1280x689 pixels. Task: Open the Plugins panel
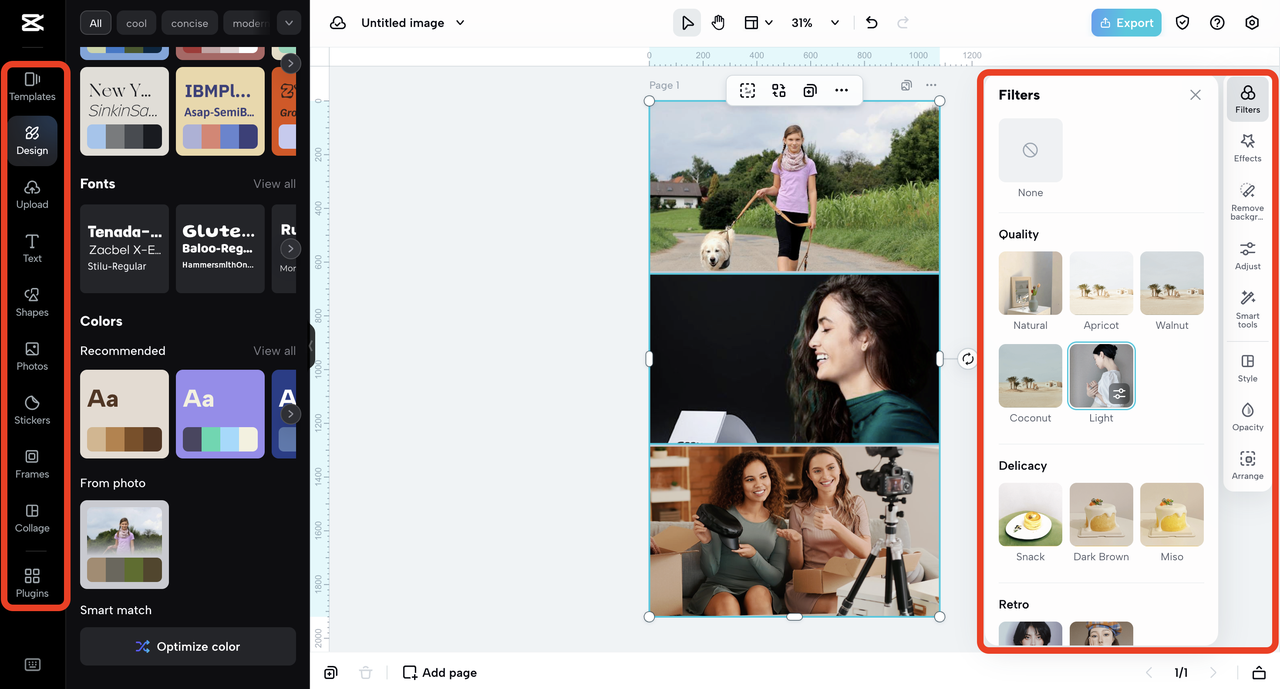(x=32, y=583)
